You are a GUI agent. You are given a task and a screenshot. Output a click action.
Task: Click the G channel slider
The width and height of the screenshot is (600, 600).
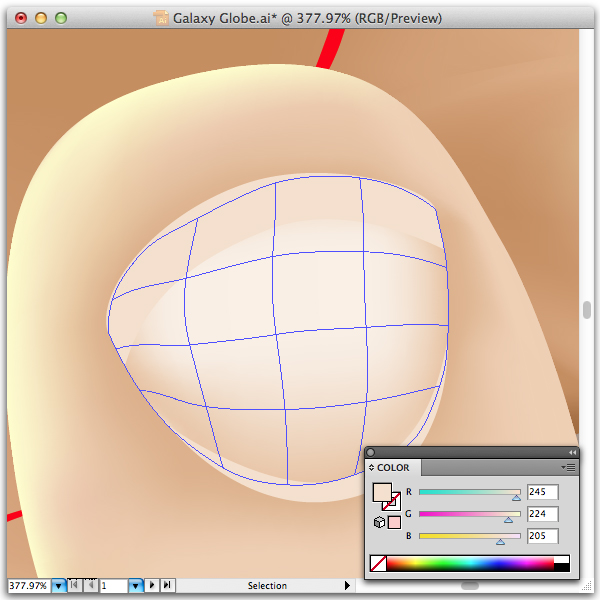[470, 514]
